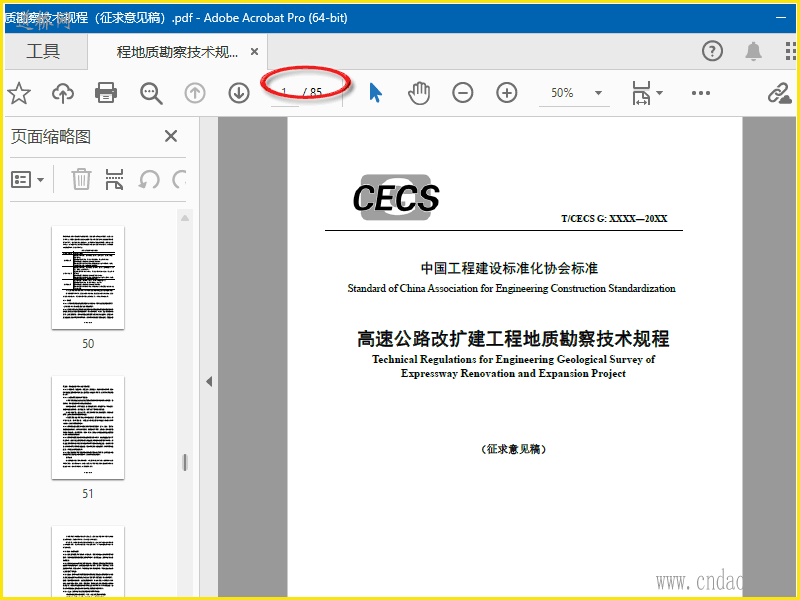Close the 页面缩略图 thumbnails panel
The height and width of the screenshot is (600, 800).
point(171,136)
